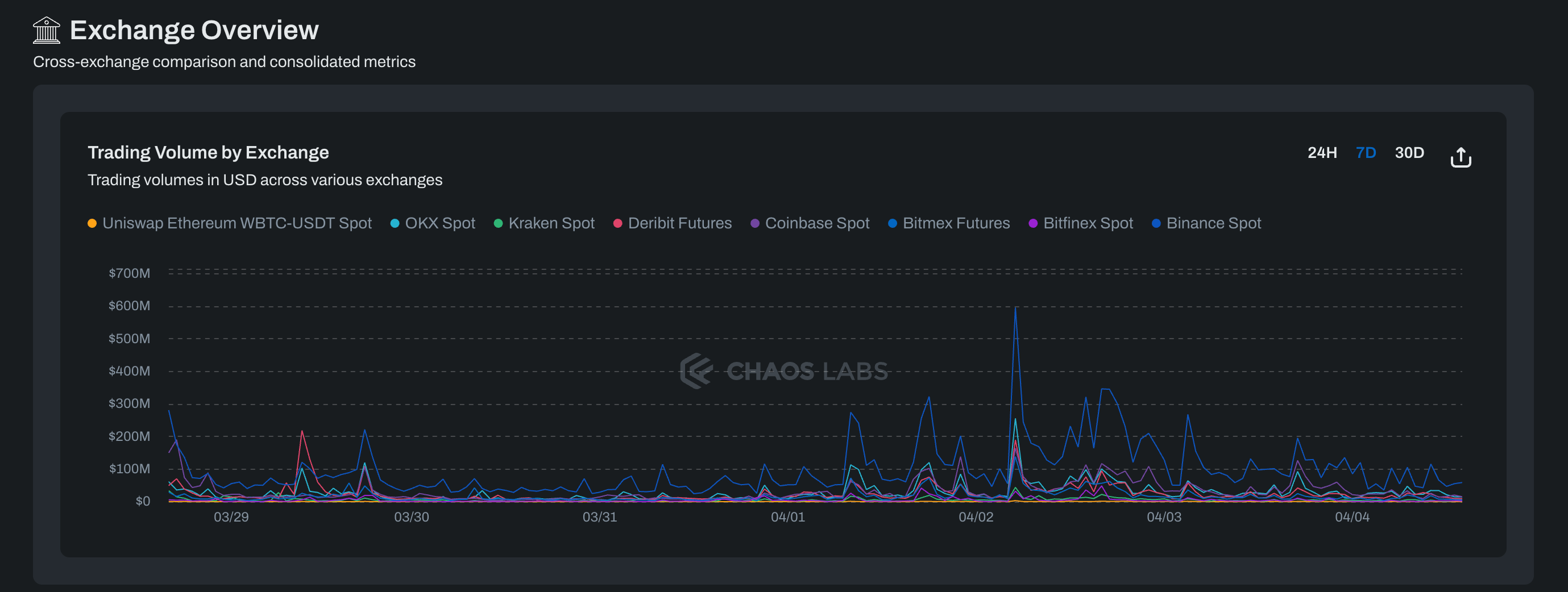The height and width of the screenshot is (592, 1568).
Task: Click the export/share chart icon
Action: click(1460, 156)
